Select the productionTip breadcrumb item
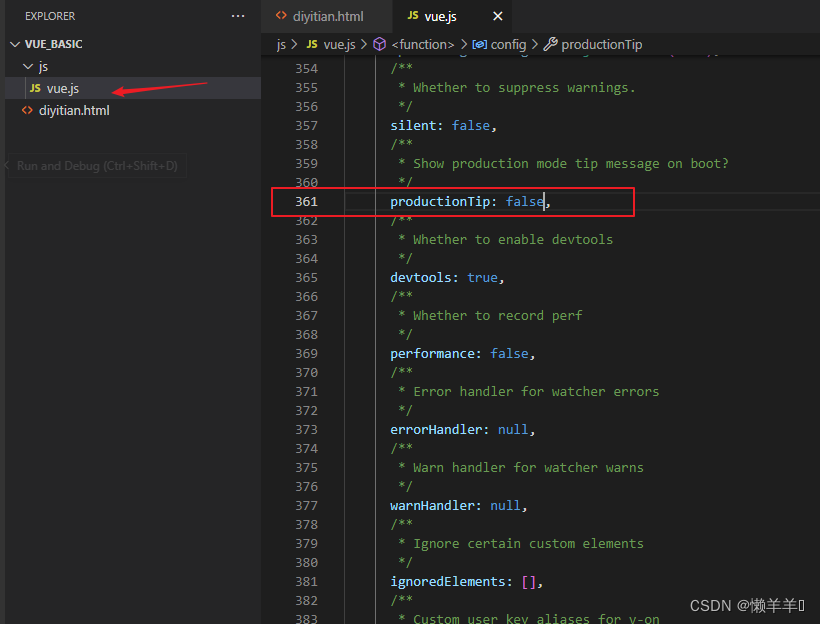The height and width of the screenshot is (624, 820). point(601,44)
